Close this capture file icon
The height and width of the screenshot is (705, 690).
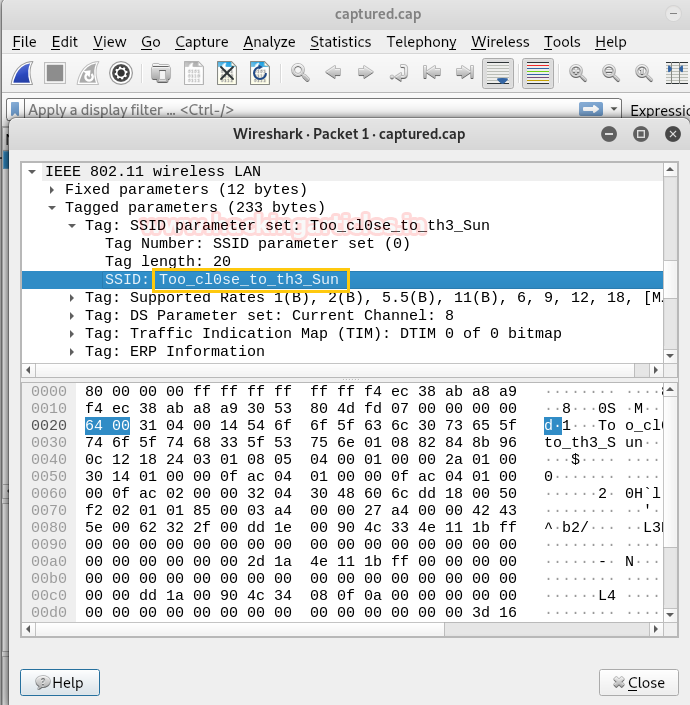[227, 73]
